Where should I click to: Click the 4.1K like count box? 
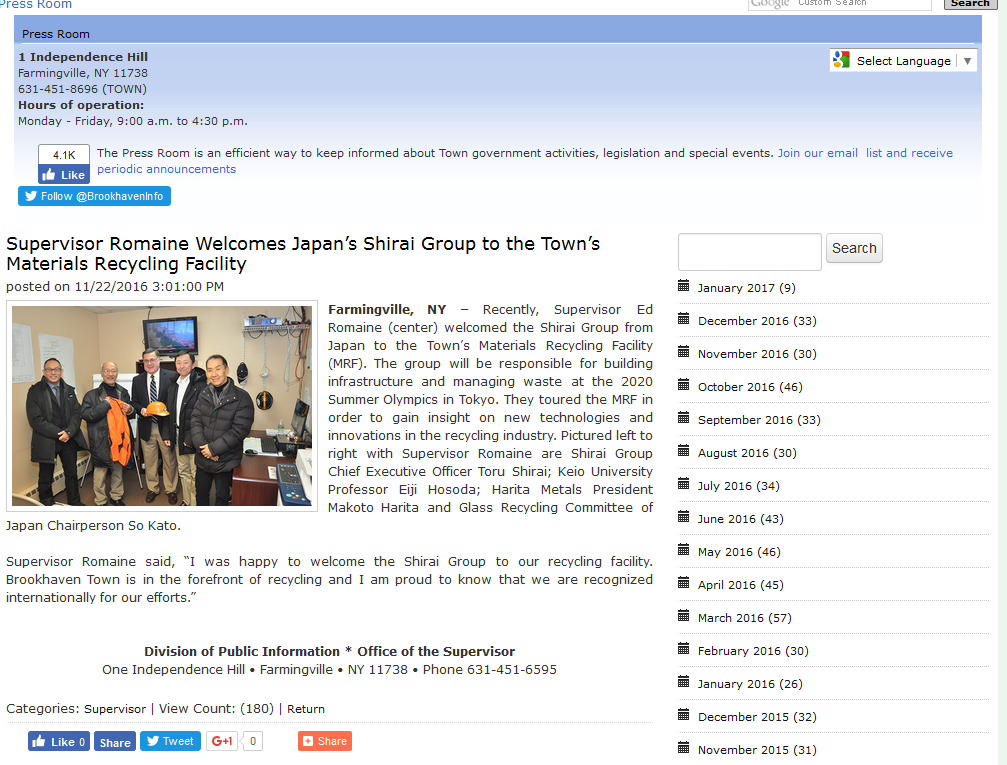[64, 155]
